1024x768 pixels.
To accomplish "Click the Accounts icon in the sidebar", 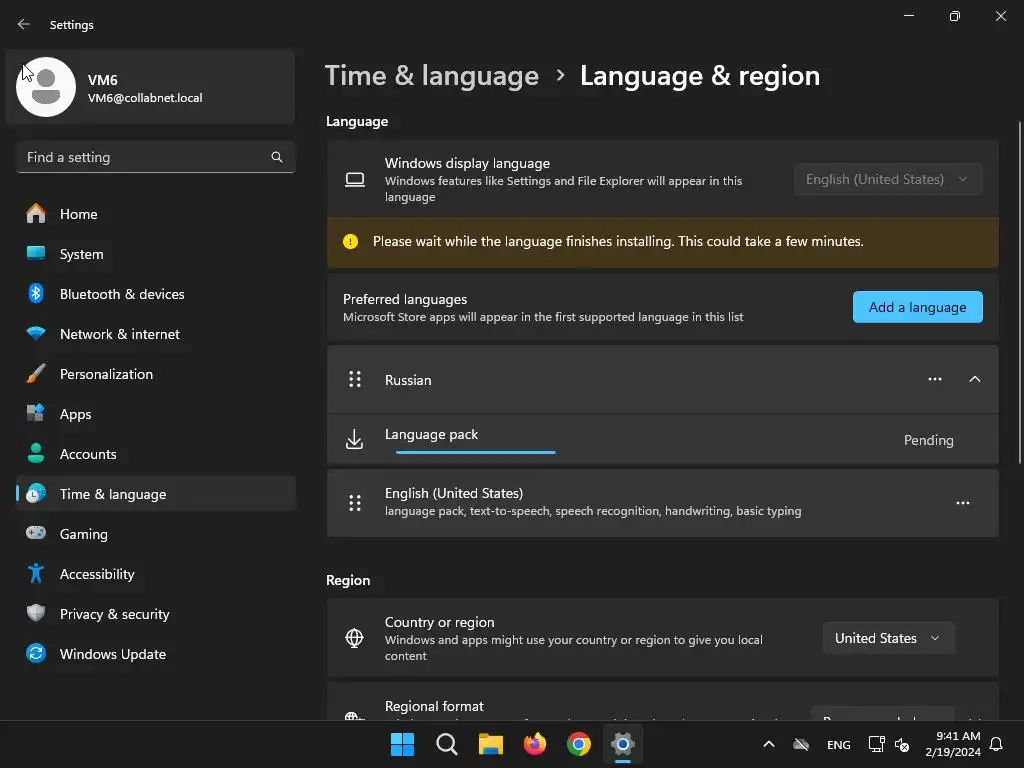I will coord(36,454).
